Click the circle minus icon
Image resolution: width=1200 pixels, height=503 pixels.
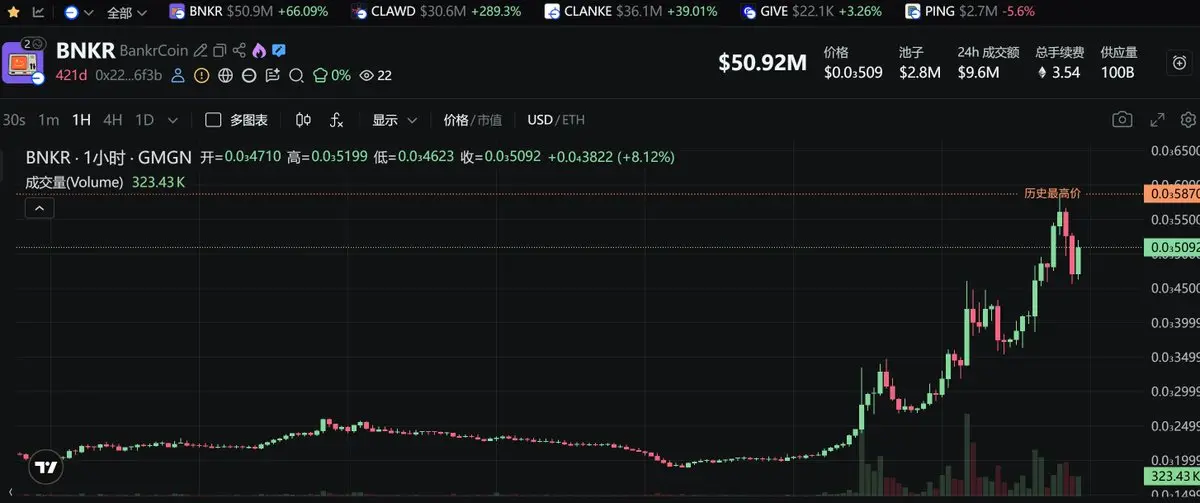[249, 75]
